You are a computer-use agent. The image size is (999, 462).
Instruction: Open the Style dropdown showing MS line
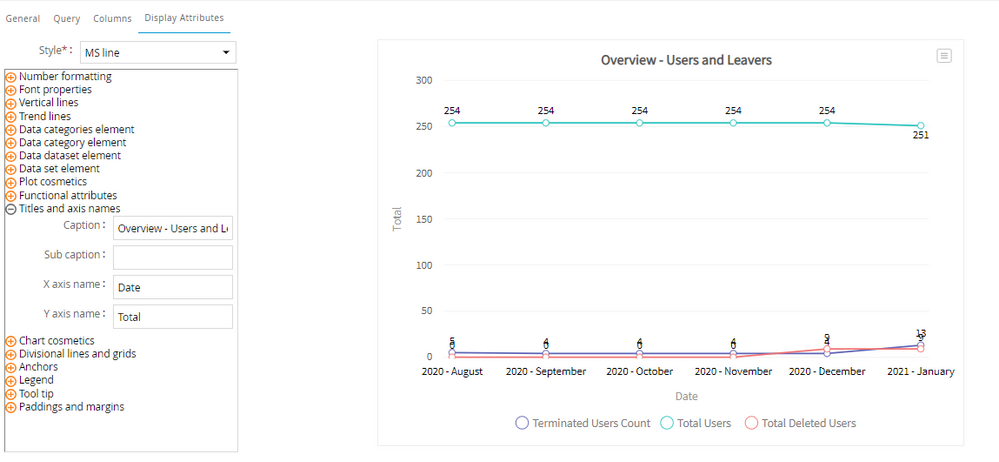(x=158, y=52)
